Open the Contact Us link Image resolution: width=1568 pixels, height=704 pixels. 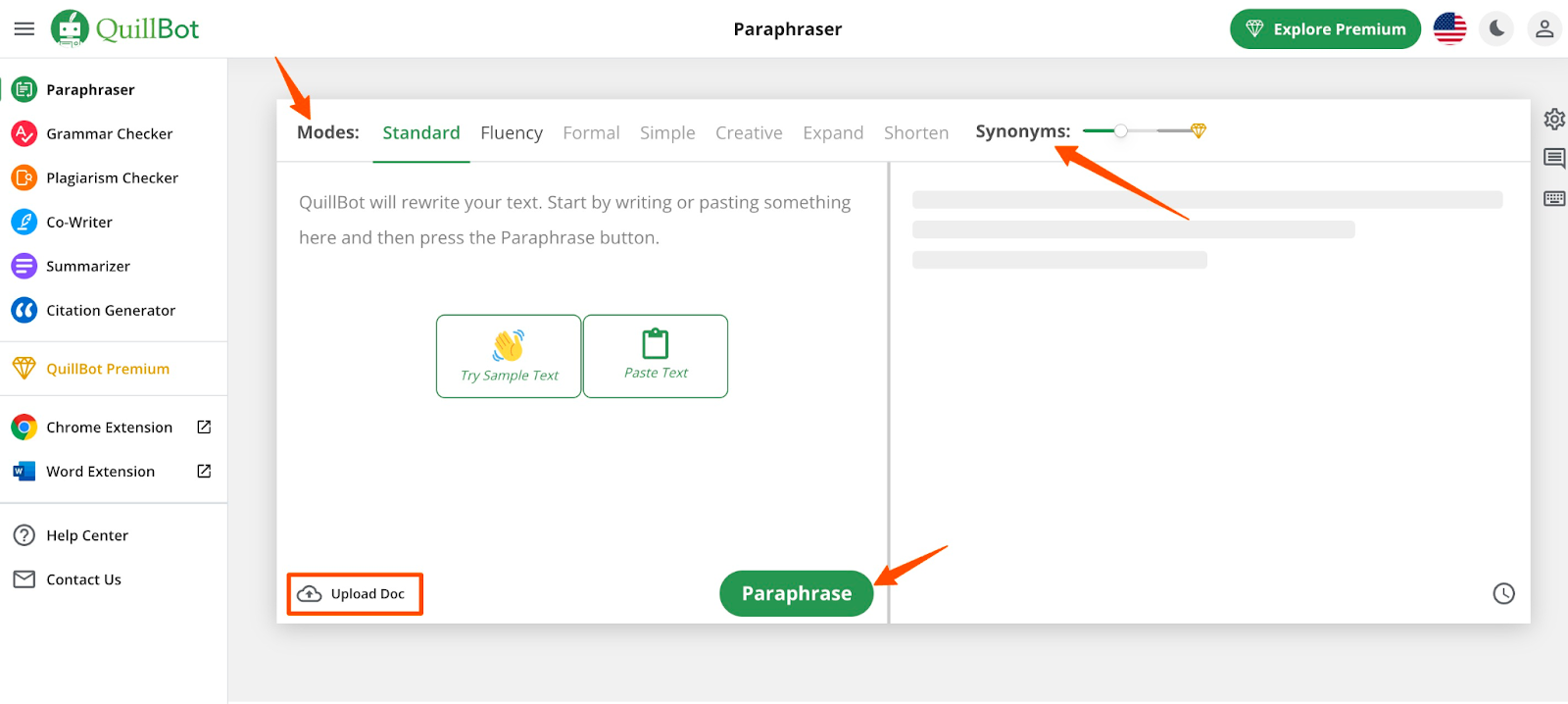[x=83, y=579]
